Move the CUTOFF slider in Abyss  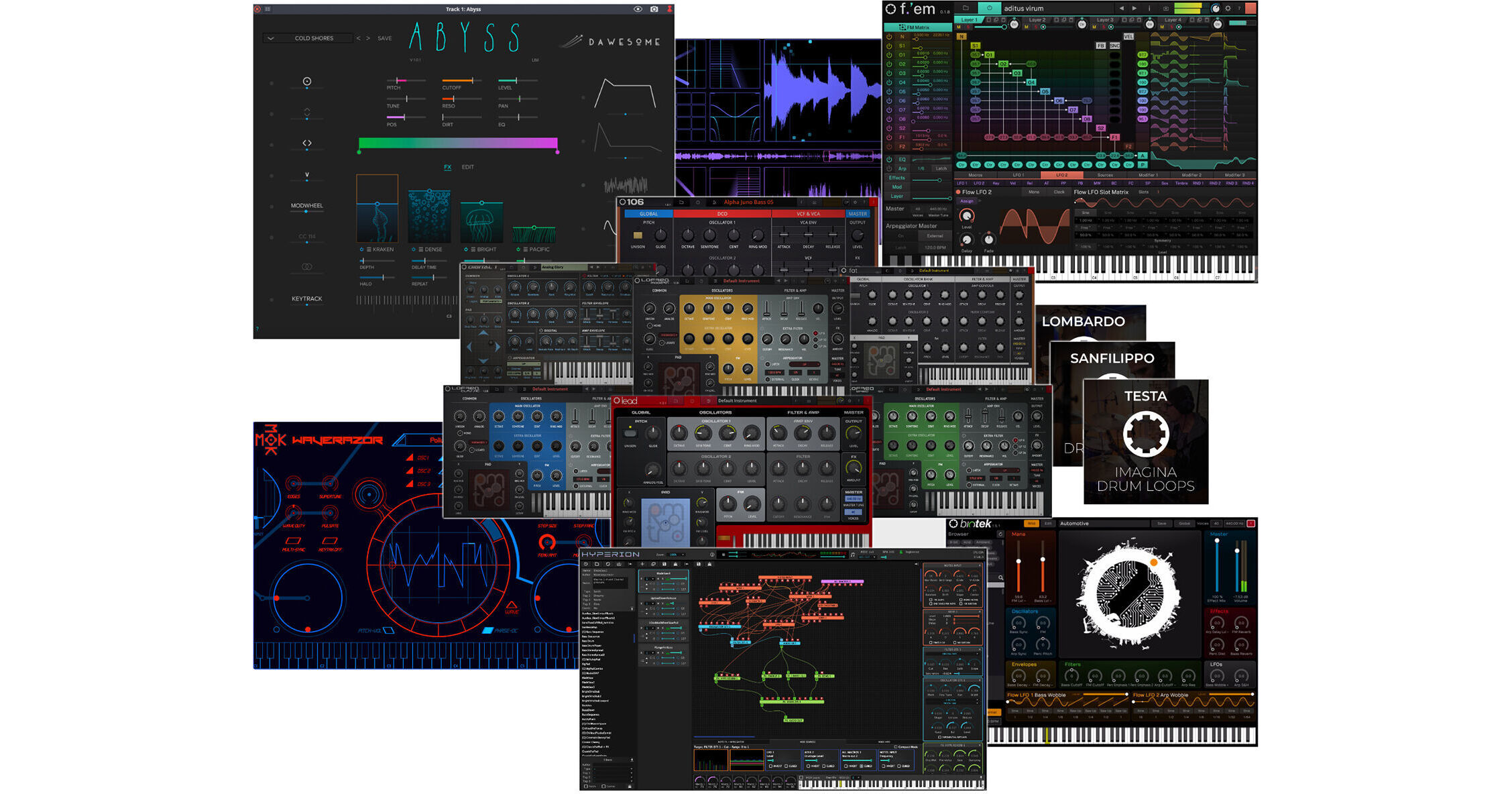point(472,80)
